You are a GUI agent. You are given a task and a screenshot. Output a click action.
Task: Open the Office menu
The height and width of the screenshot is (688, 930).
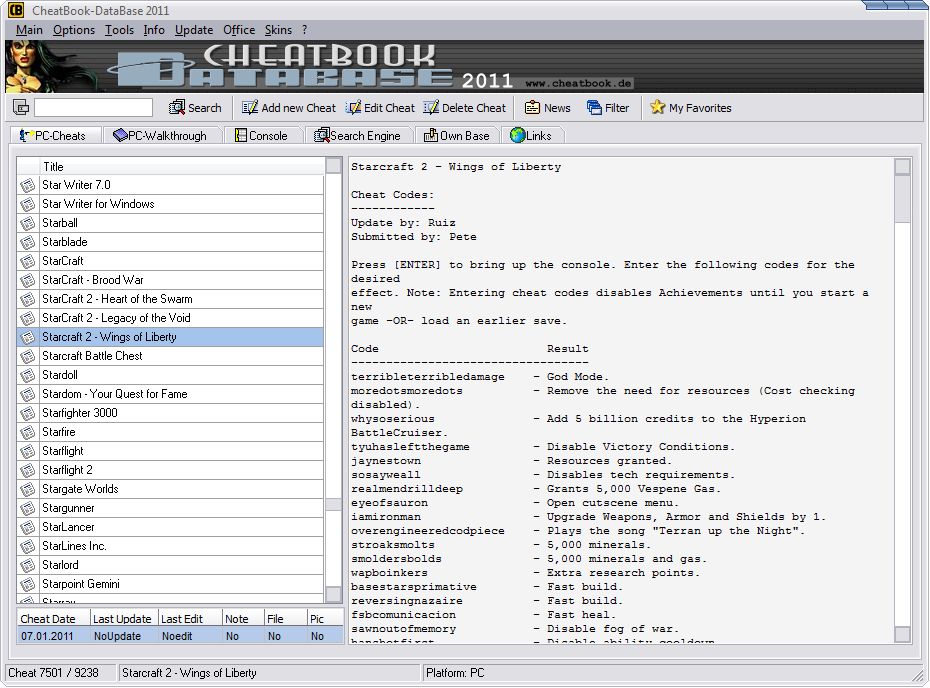pyautogui.click(x=238, y=30)
